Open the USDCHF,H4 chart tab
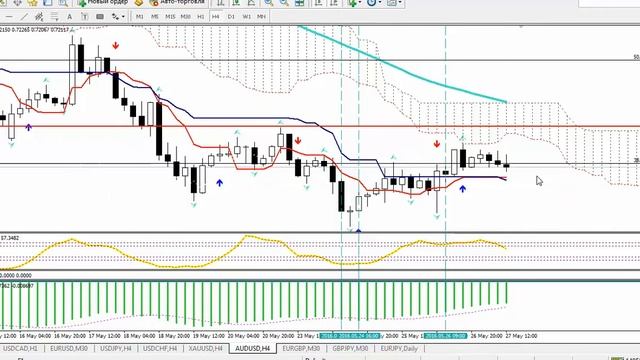The image size is (640, 360). click(160, 349)
